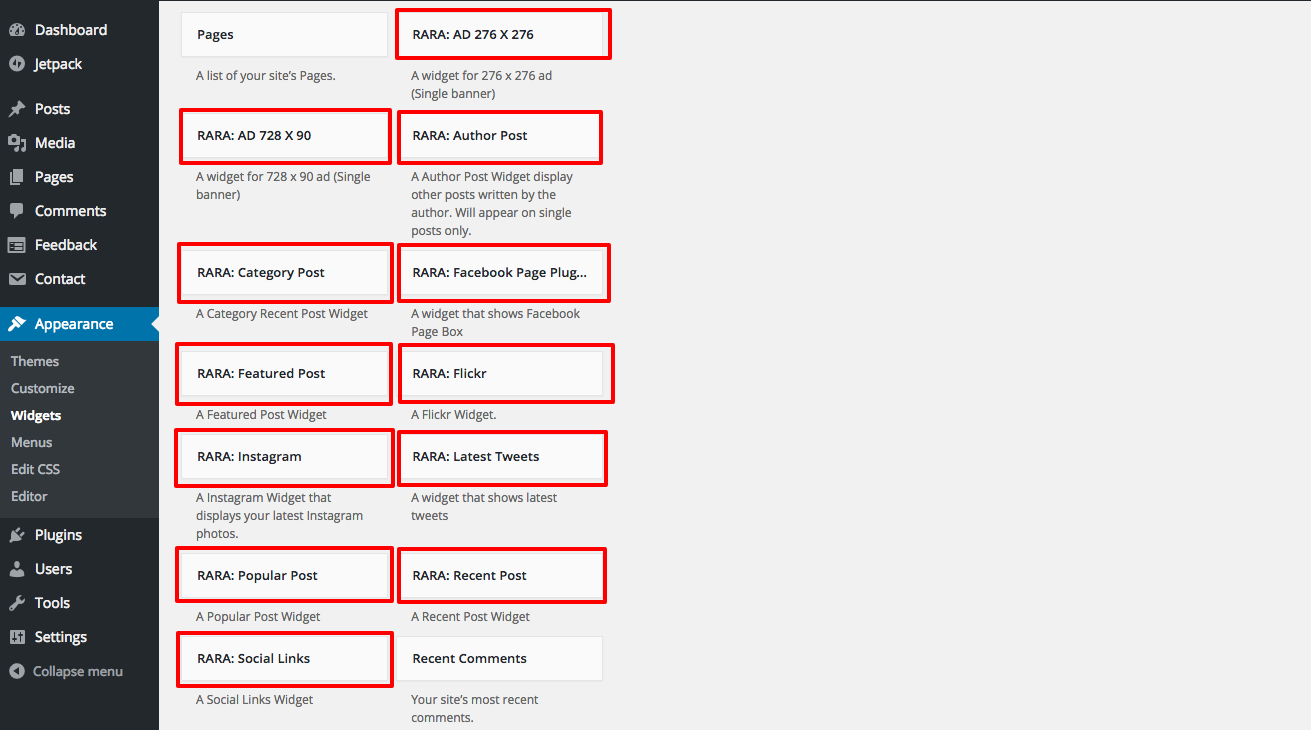This screenshot has width=1311, height=730.
Task: Select the Appearance menu item
Action: tap(79, 324)
